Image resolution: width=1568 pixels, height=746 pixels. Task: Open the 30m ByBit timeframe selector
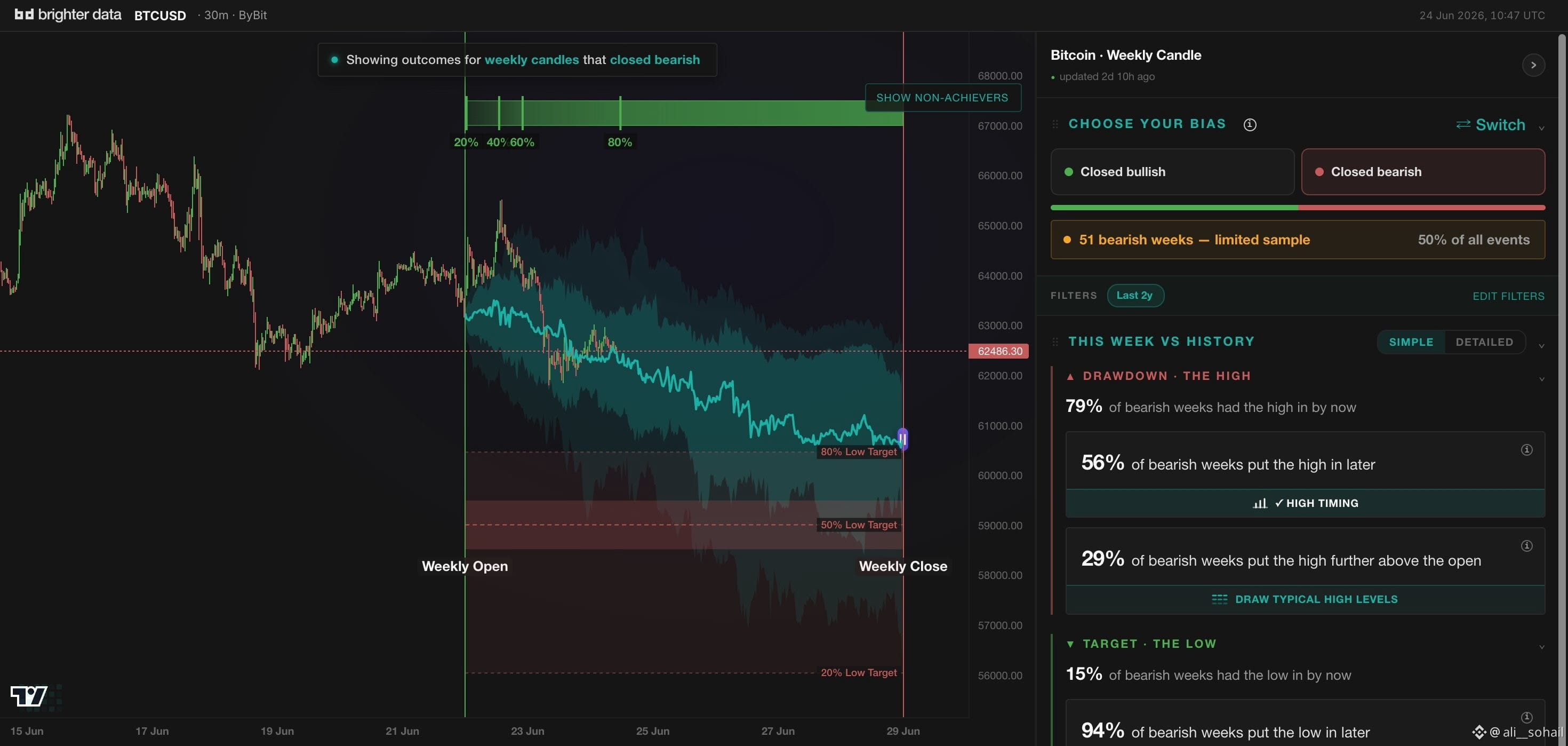pos(233,15)
